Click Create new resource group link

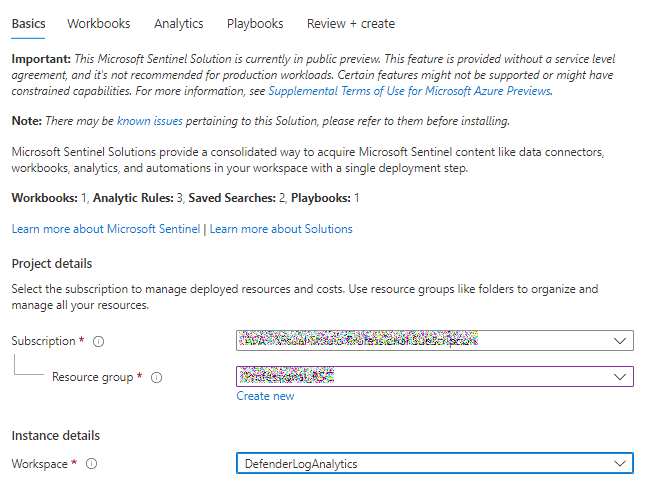click(x=265, y=396)
